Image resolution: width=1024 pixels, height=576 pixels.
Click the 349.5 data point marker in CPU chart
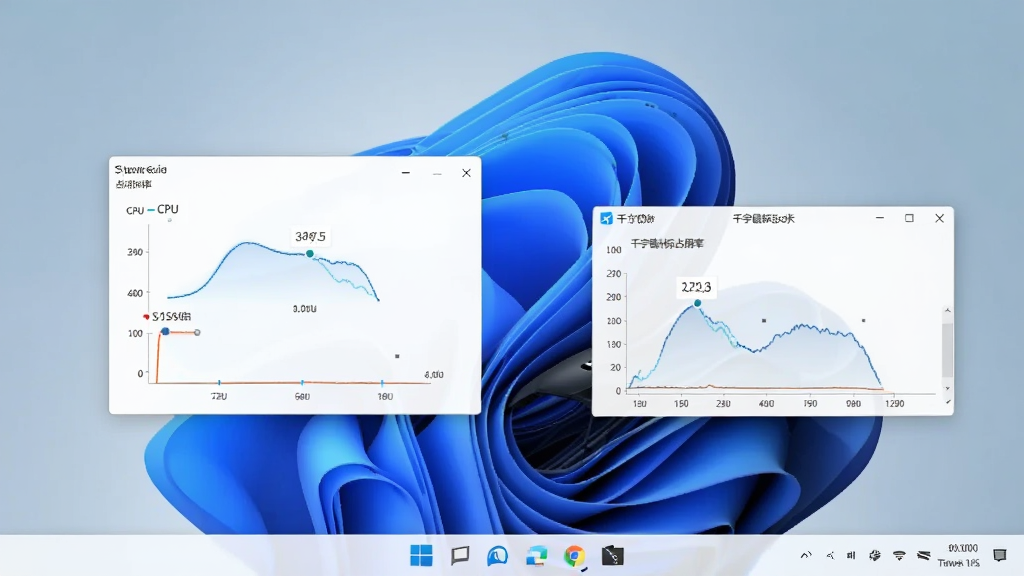coord(310,253)
